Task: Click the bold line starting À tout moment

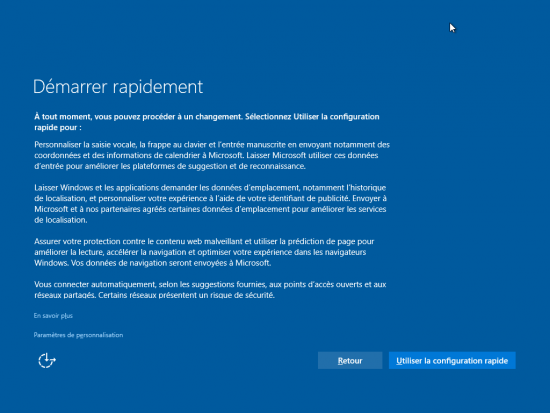Action: pyautogui.click(x=207, y=116)
